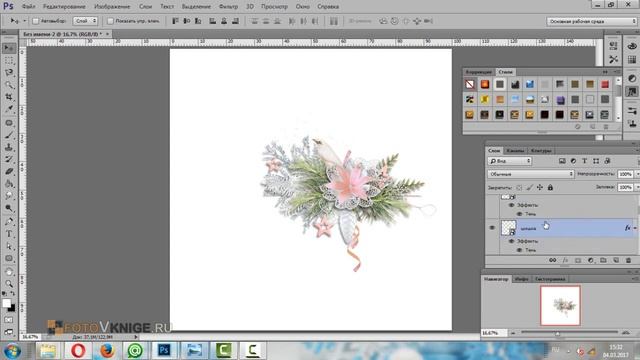Apply the no-style (default) swatch in Styles
The width and height of the screenshot is (640, 360).
point(469,84)
